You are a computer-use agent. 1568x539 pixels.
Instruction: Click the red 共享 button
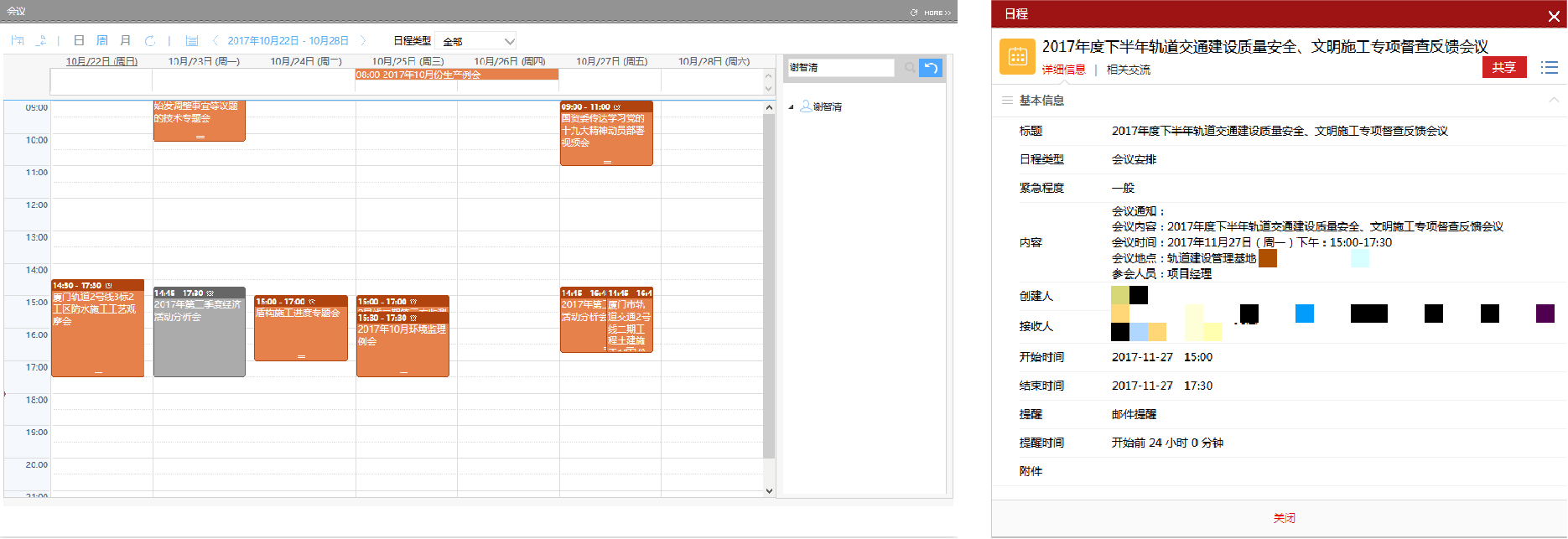click(1503, 67)
